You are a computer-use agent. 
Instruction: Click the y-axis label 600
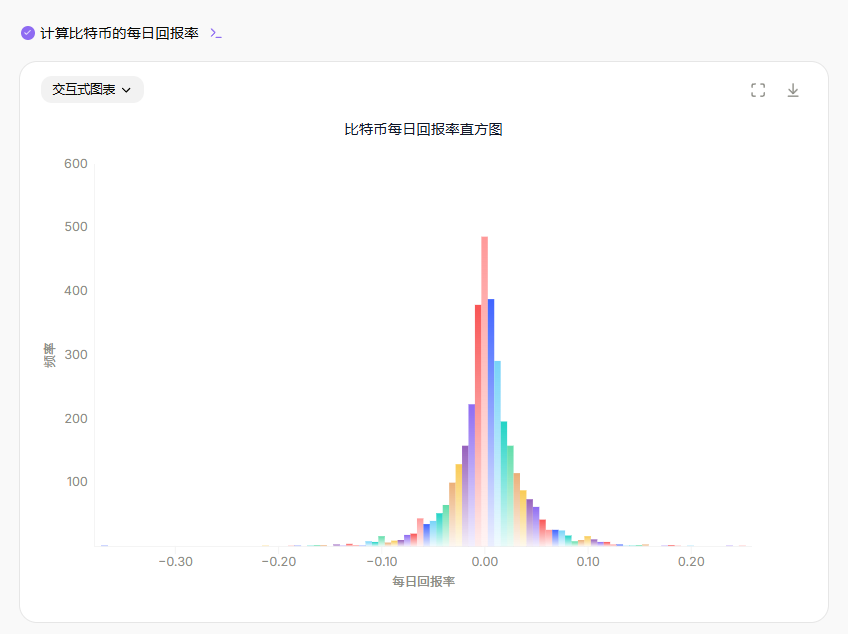pyautogui.click(x=76, y=164)
